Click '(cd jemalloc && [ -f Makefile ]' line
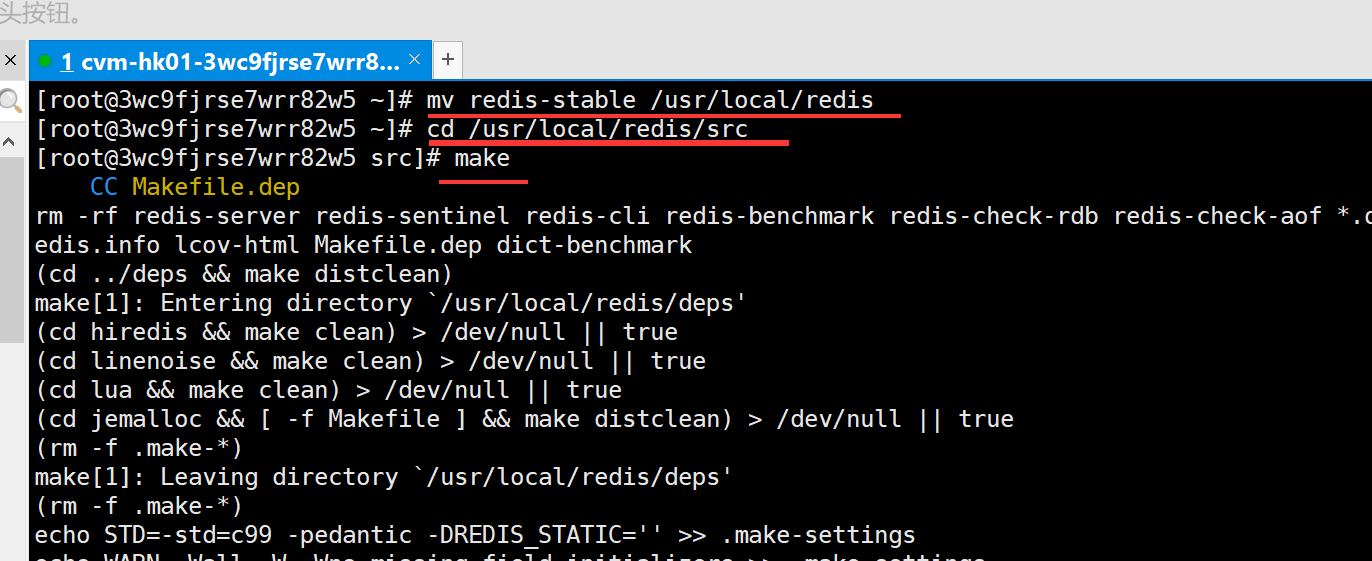The width and height of the screenshot is (1372, 561). click(524, 420)
